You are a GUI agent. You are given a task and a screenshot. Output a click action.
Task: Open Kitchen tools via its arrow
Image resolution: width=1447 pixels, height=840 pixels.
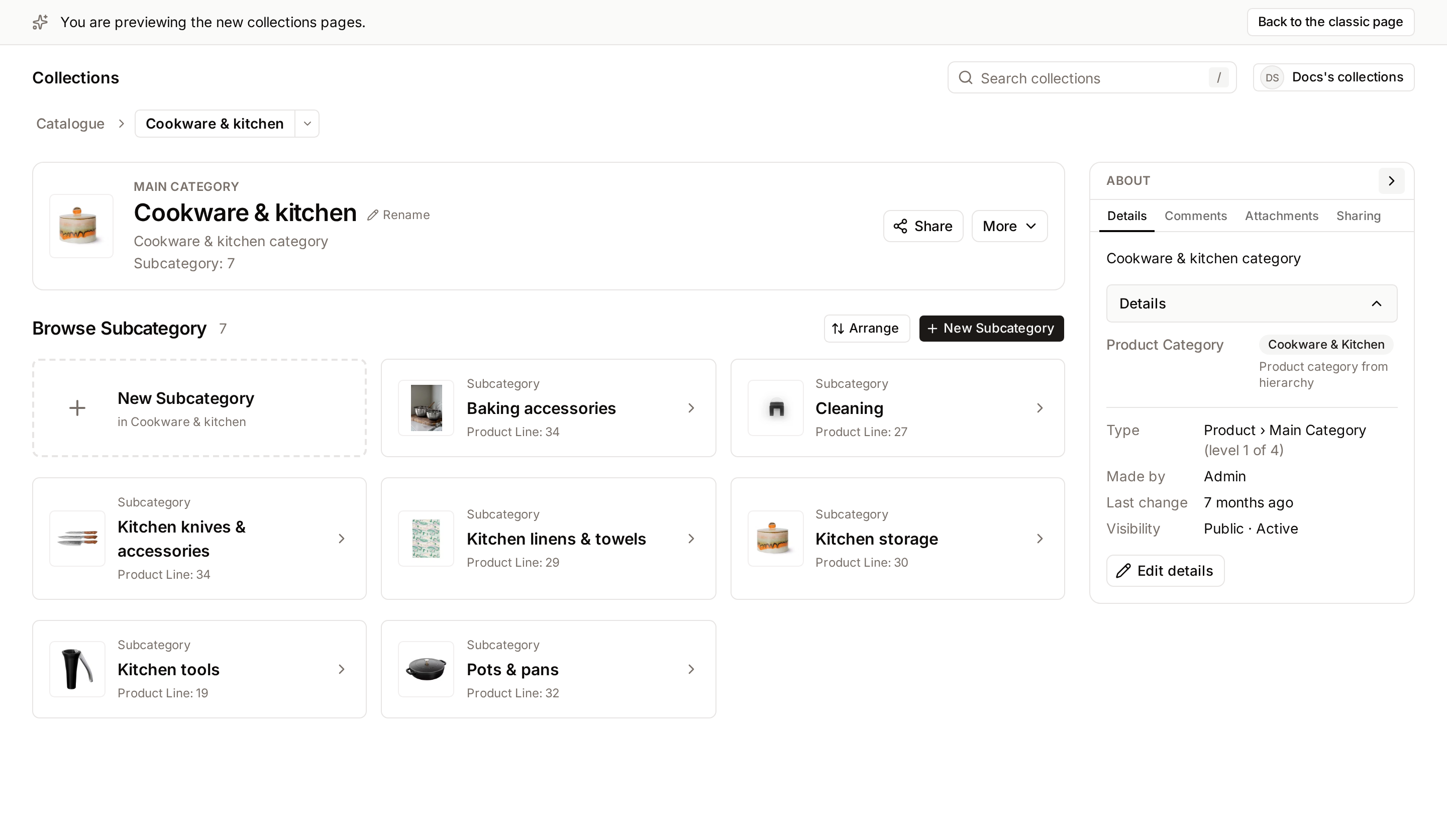pos(342,670)
